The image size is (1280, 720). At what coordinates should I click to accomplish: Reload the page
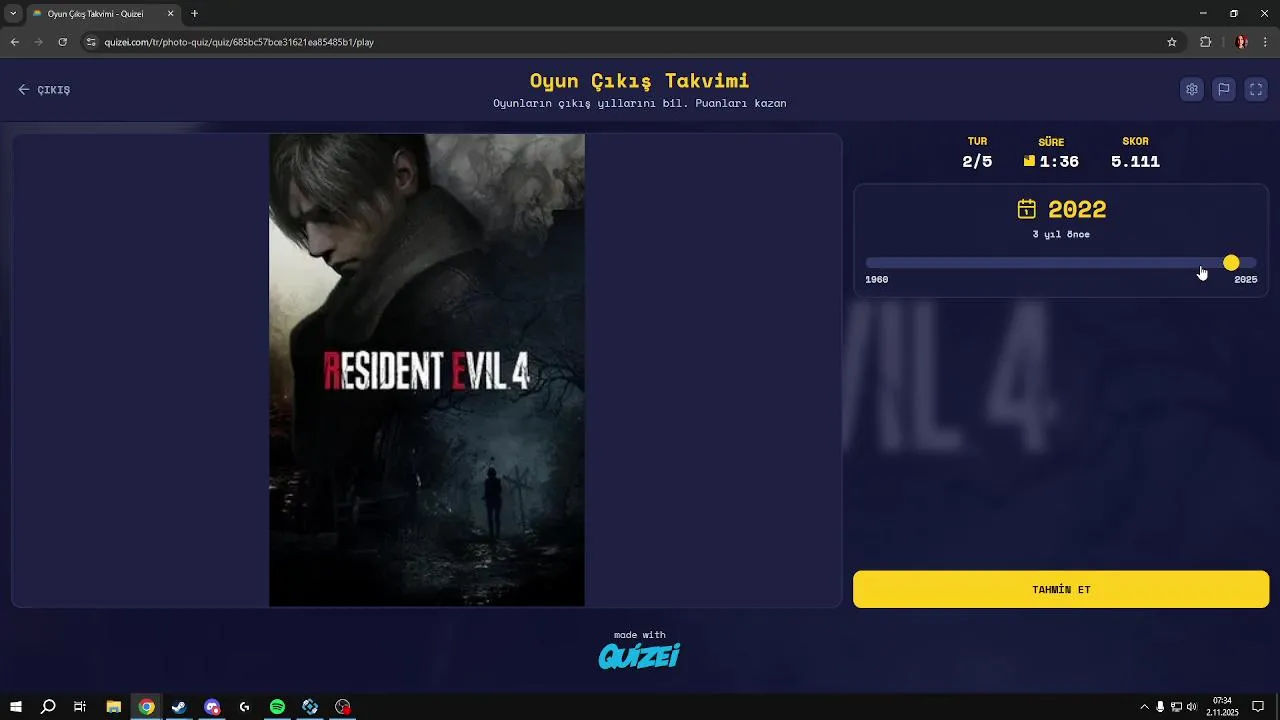coord(63,42)
